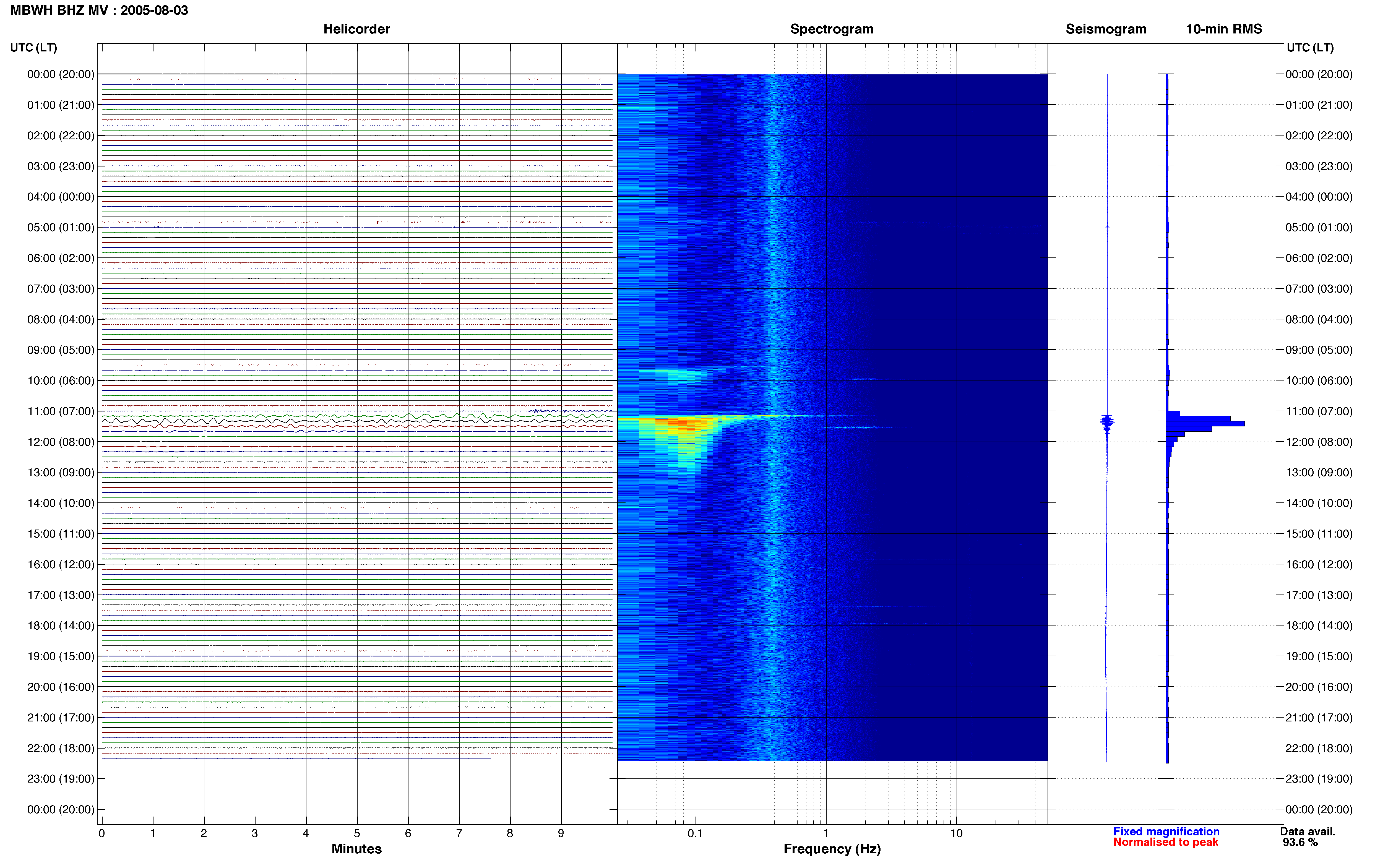The width and height of the screenshot is (1388, 868).
Task: Click the left '22:00 (18:00)' time label
Action: click(61, 748)
